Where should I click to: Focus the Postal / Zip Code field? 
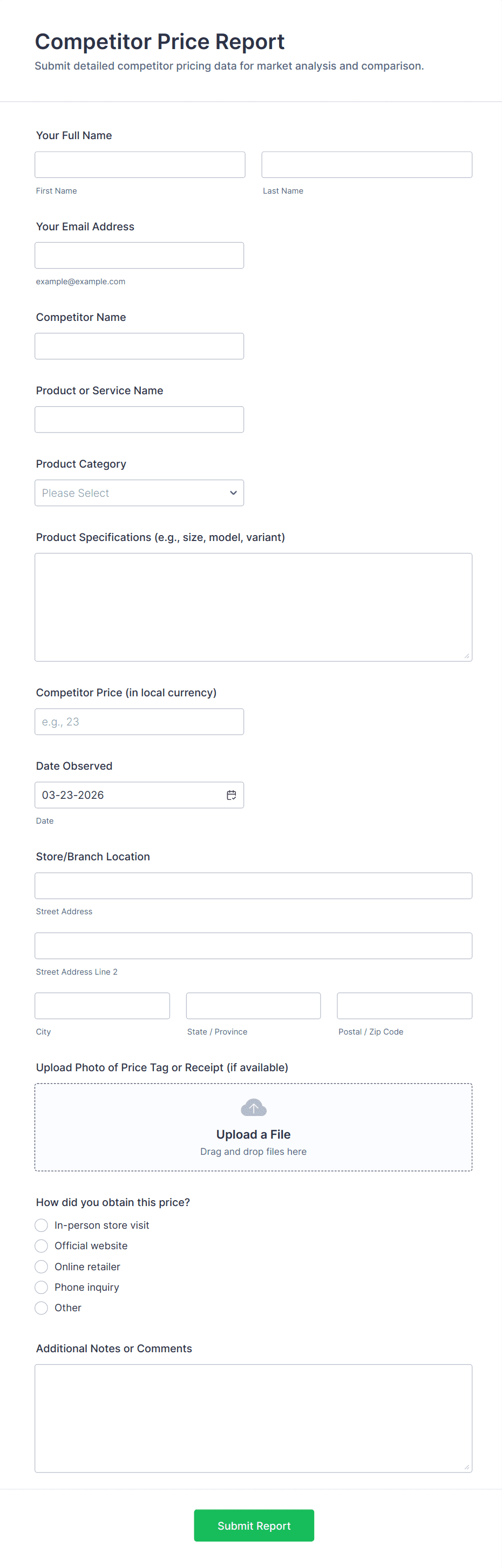(404, 1006)
